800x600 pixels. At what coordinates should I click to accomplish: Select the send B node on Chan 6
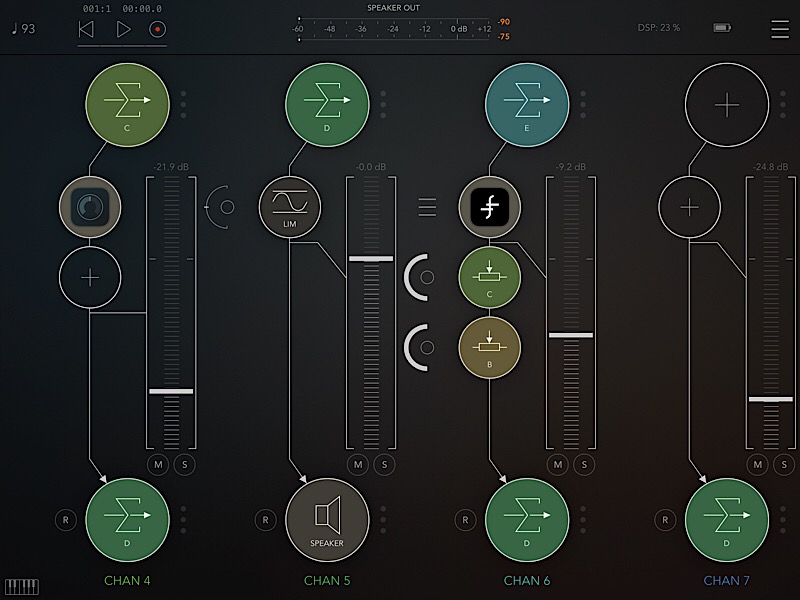pos(490,346)
